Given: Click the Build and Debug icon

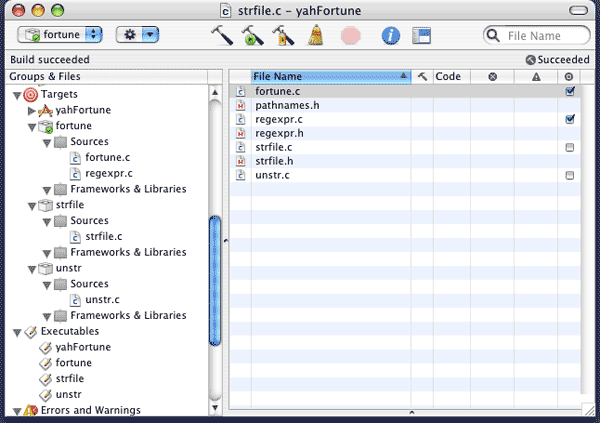Looking at the screenshot, I should tap(283, 35).
